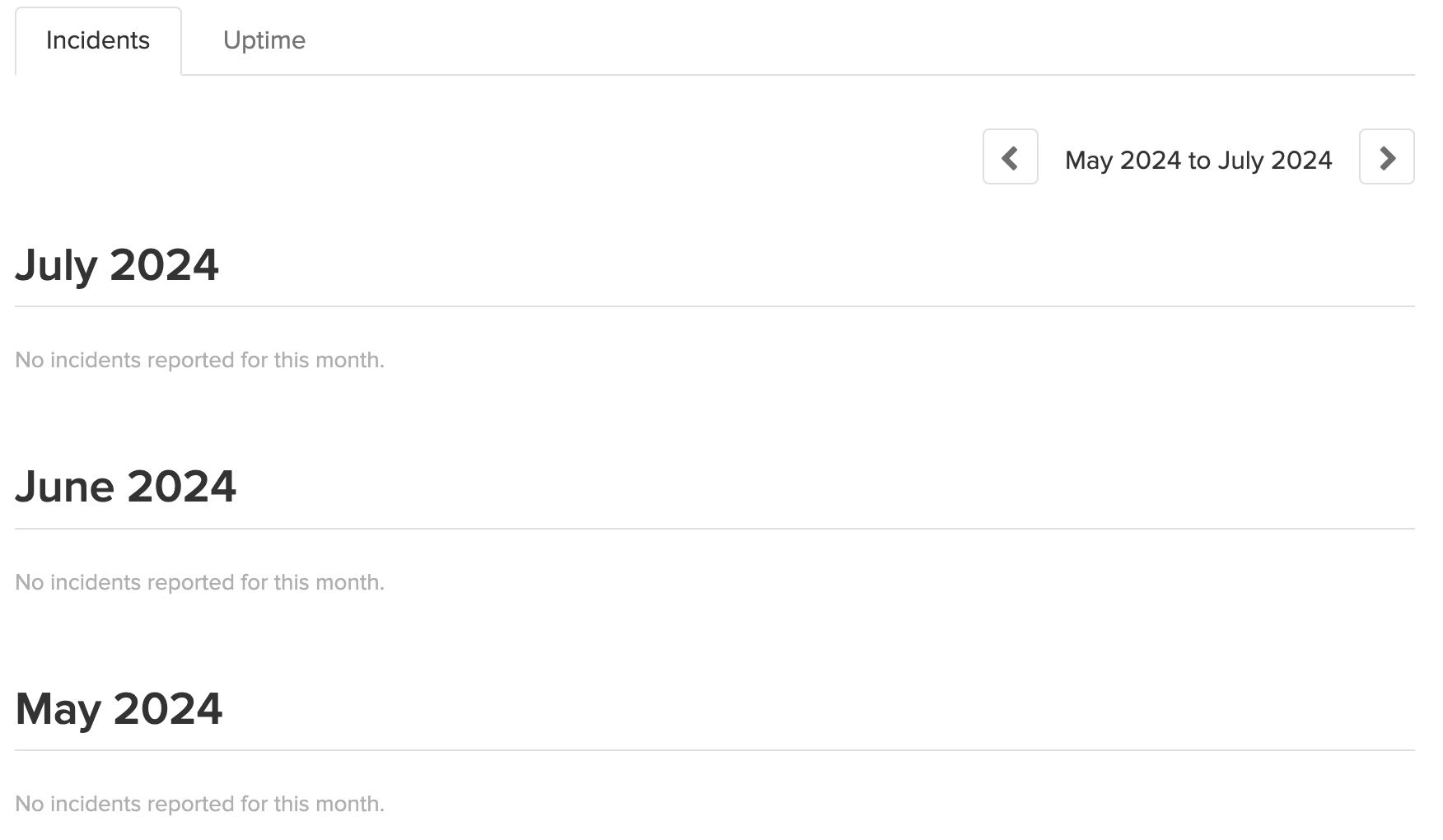This screenshot has width=1443, height=840.
Task: Click the "May 2024 to July 2024" range label
Action: 1198,160
